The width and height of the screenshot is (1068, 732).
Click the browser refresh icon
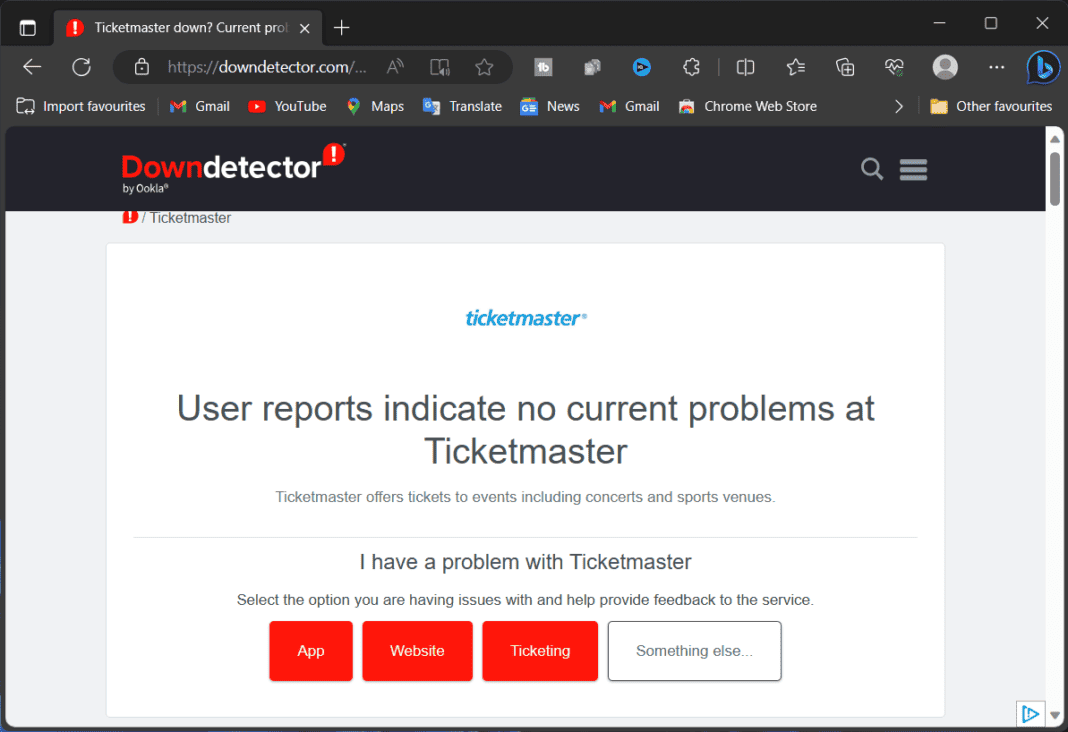82,67
